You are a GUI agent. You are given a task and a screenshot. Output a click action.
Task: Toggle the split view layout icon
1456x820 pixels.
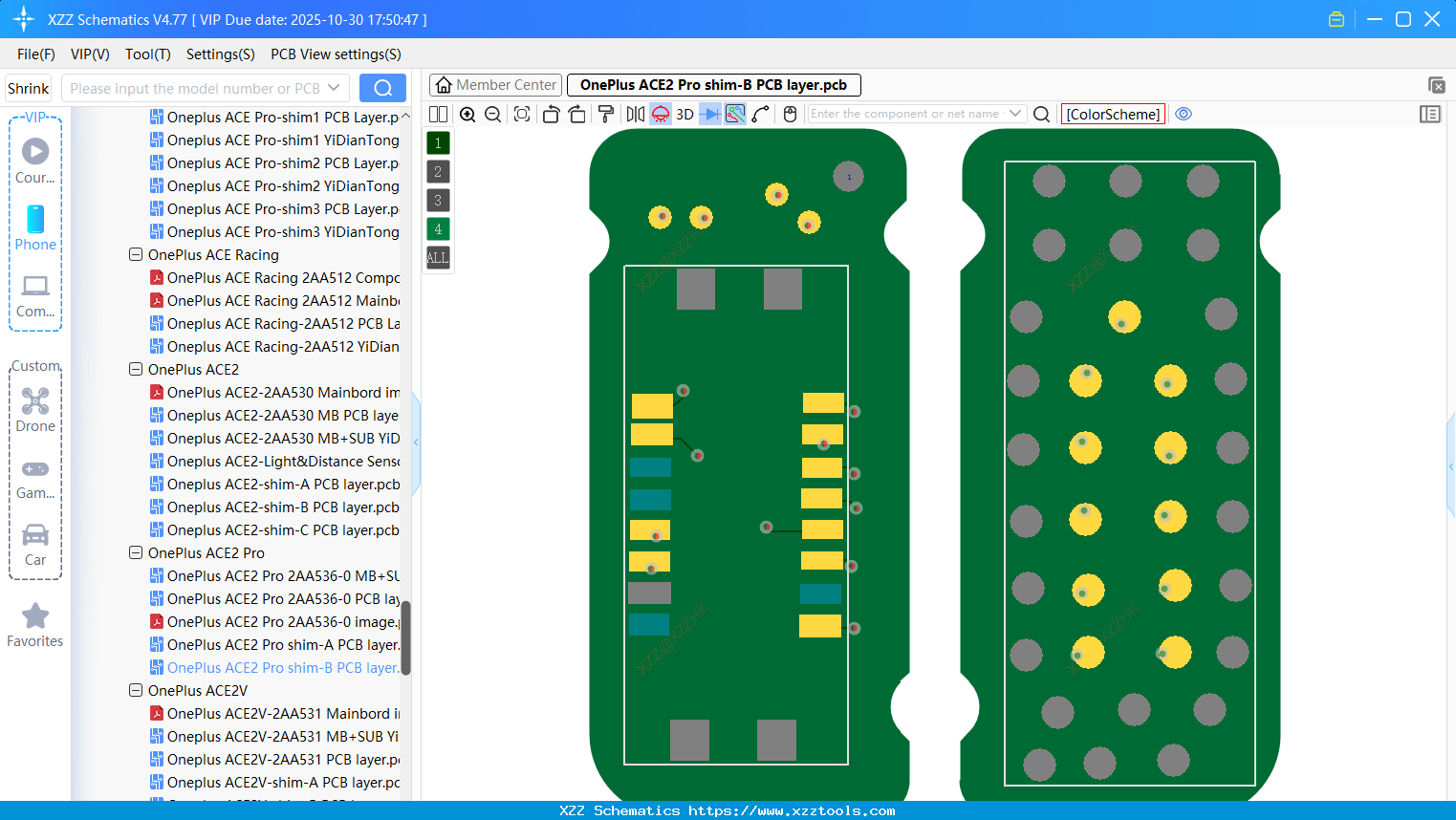point(438,115)
